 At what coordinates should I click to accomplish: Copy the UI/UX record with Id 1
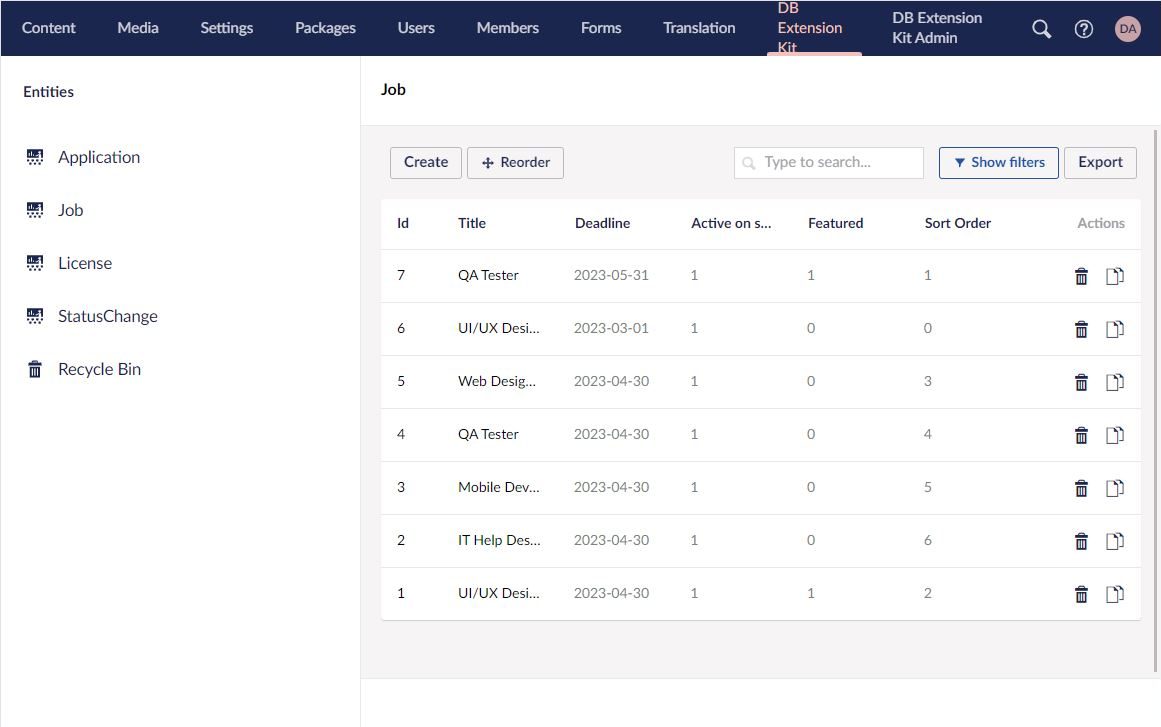[x=1115, y=593]
